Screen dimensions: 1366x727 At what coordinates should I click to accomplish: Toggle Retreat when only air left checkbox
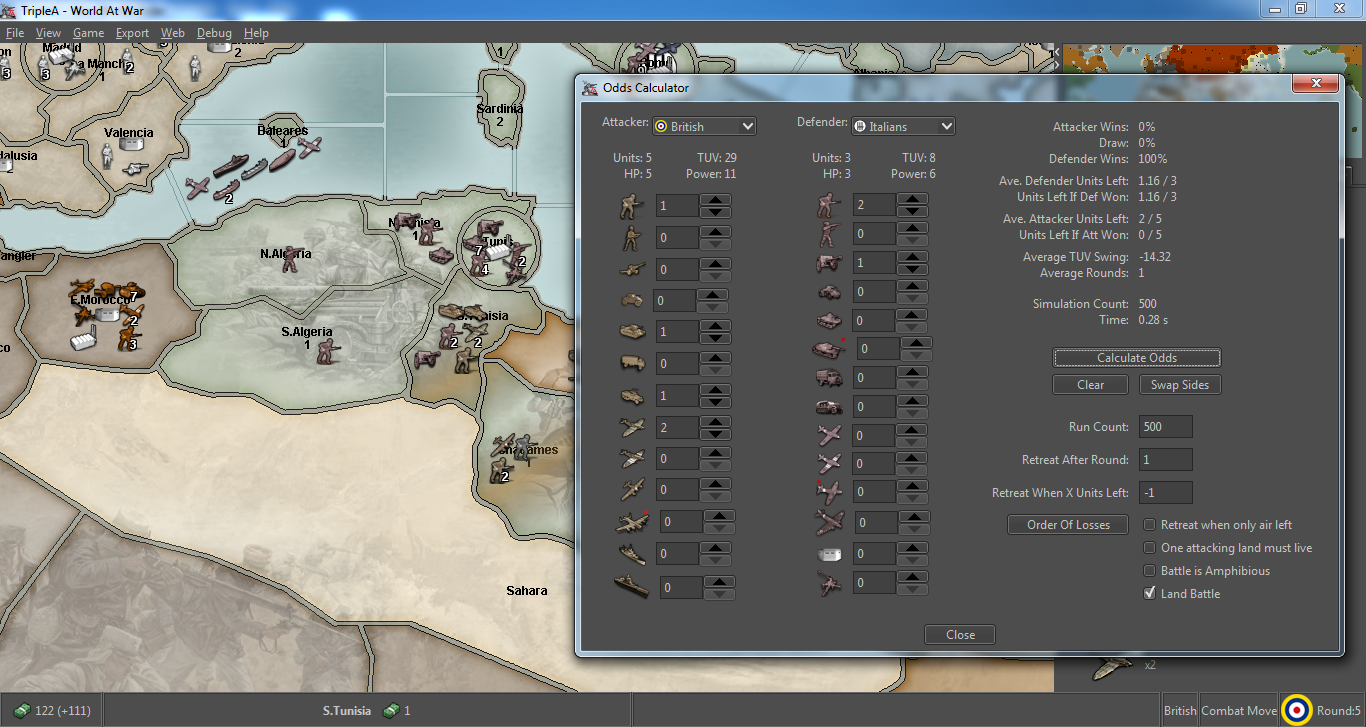pos(1150,525)
